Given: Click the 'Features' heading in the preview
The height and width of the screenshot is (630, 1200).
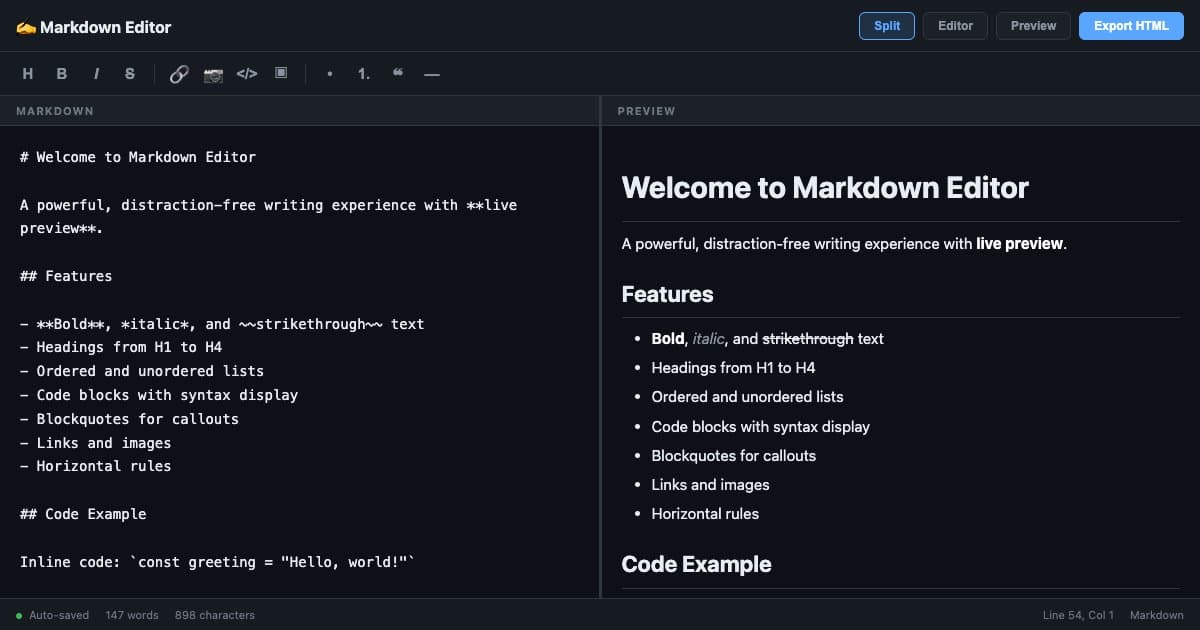Looking at the screenshot, I should (x=667, y=295).
